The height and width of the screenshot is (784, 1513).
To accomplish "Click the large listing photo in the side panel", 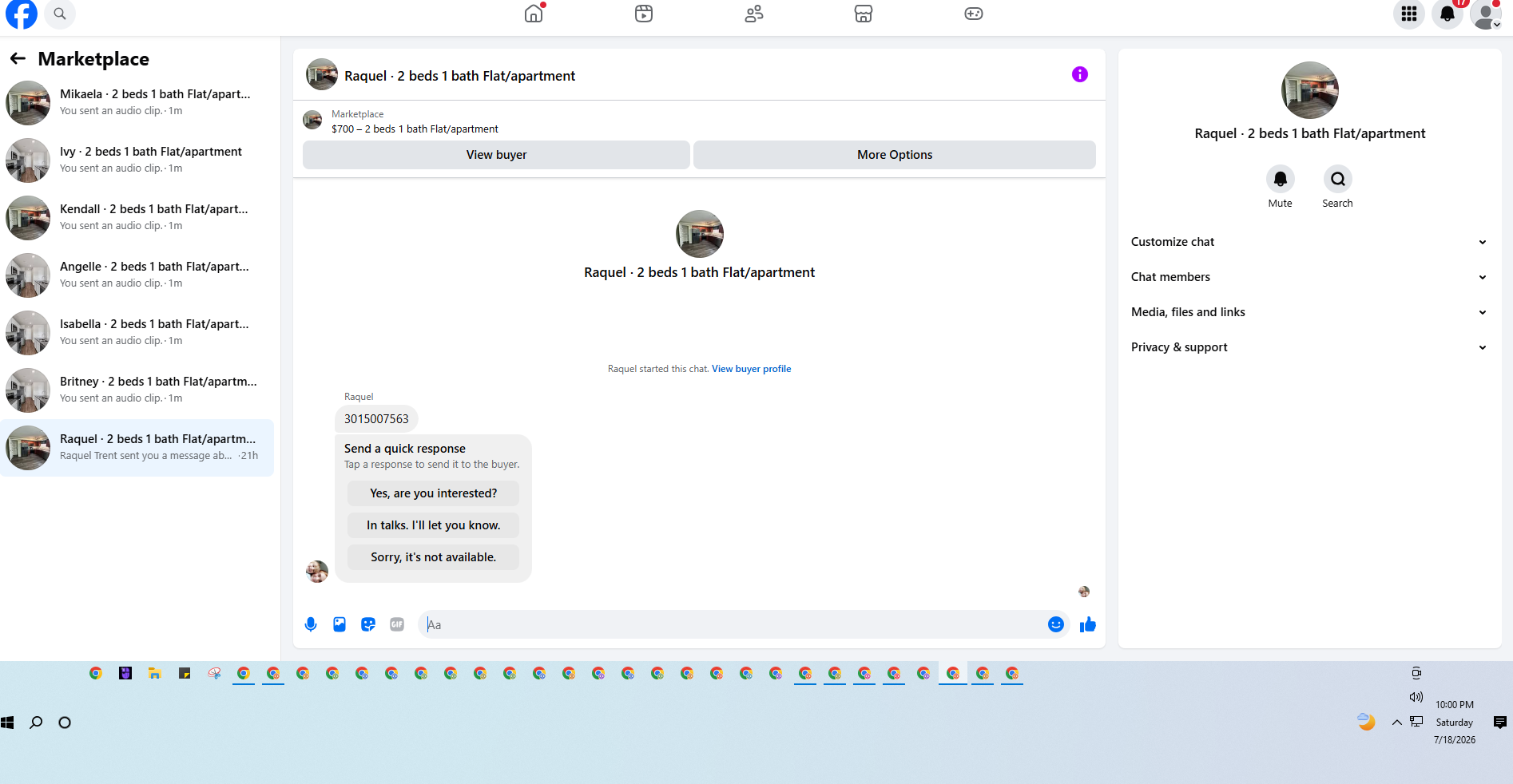I will click(1310, 90).
